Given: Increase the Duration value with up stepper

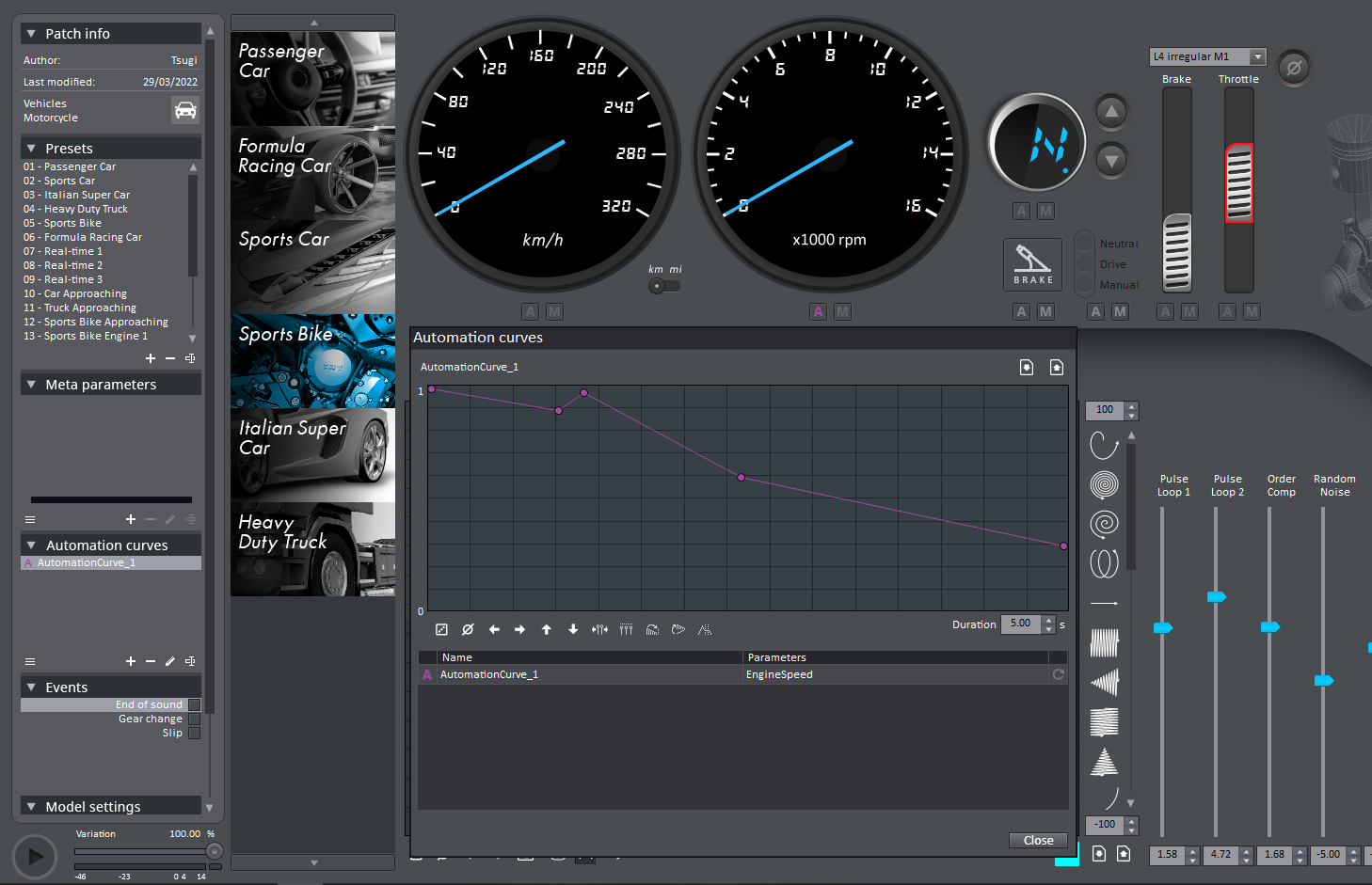Looking at the screenshot, I should click(1049, 620).
